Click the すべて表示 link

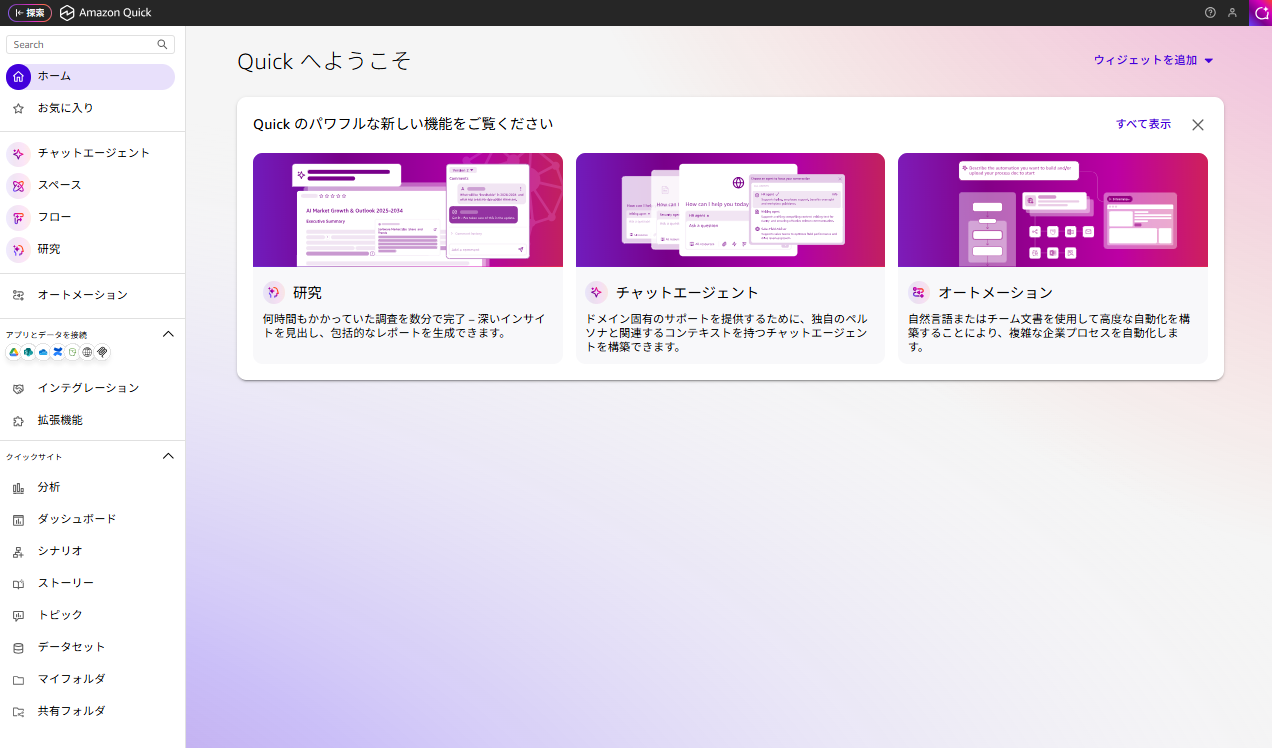click(1143, 123)
